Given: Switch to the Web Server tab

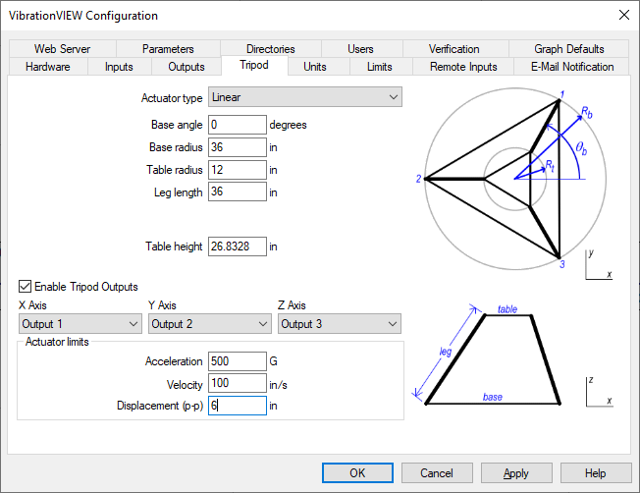Looking at the screenshot, I should tap(62, 49).
